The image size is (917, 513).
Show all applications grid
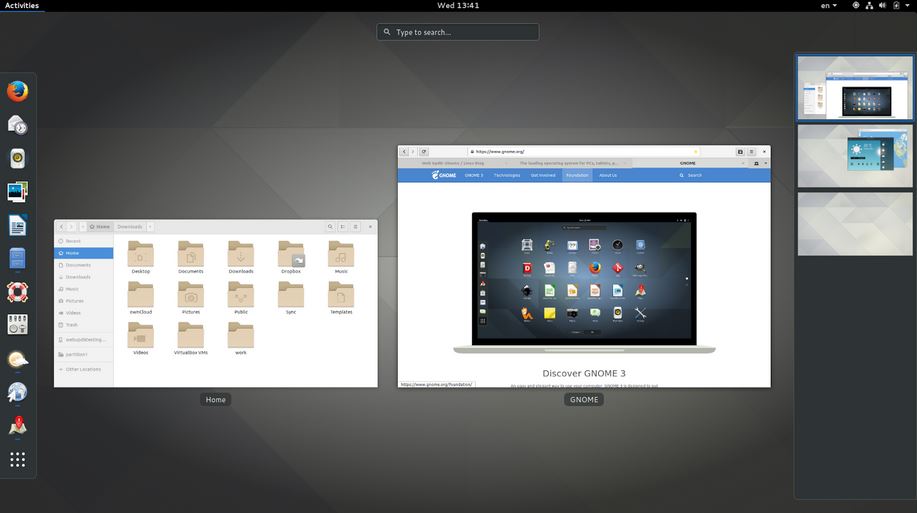[18, 459]
